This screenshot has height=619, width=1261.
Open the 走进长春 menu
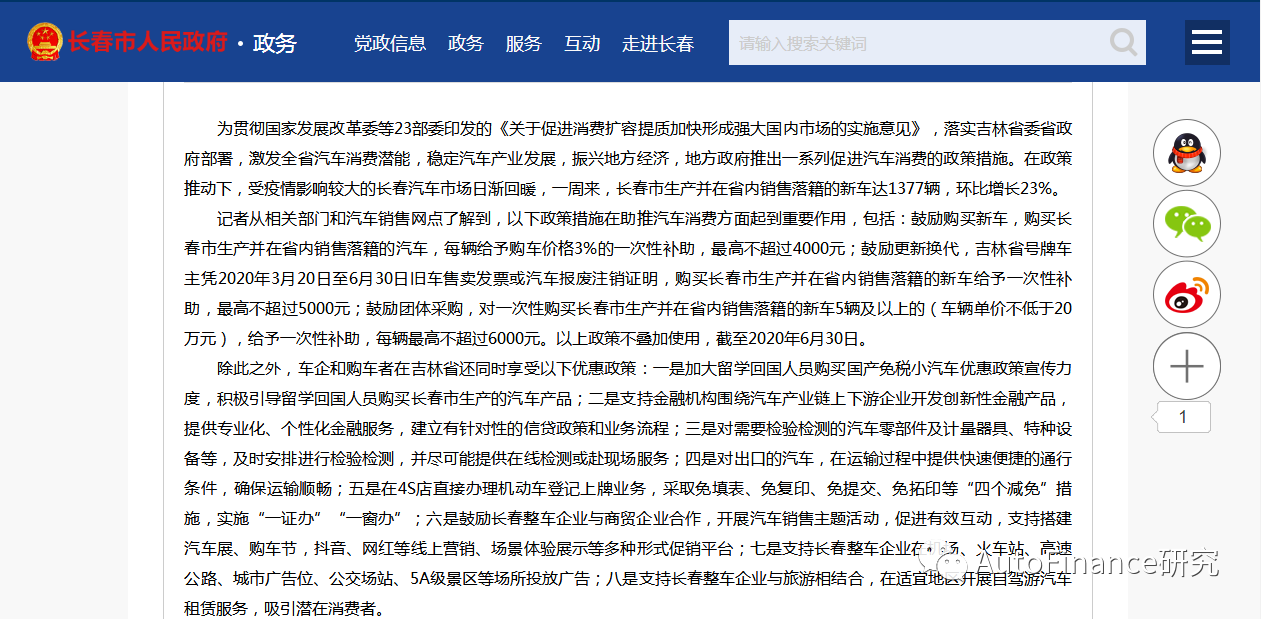[658, 43]
